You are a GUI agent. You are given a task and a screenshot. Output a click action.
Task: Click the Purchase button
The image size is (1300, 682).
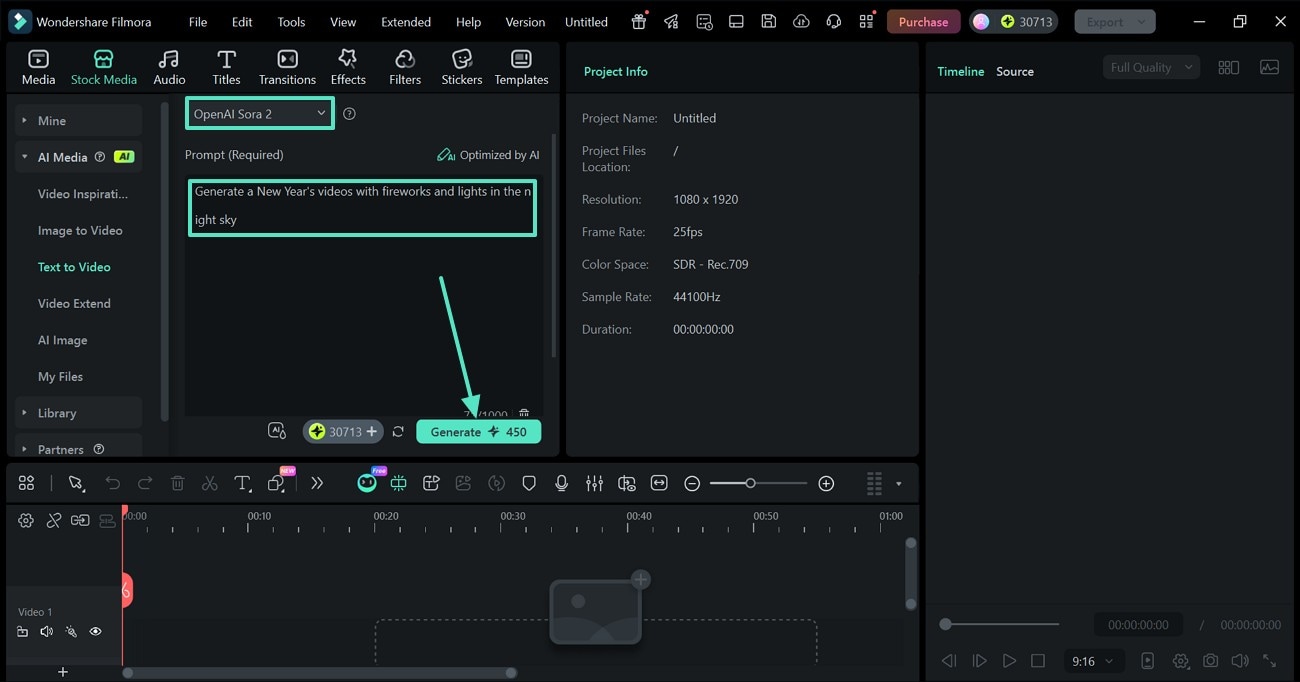point(923,22)
